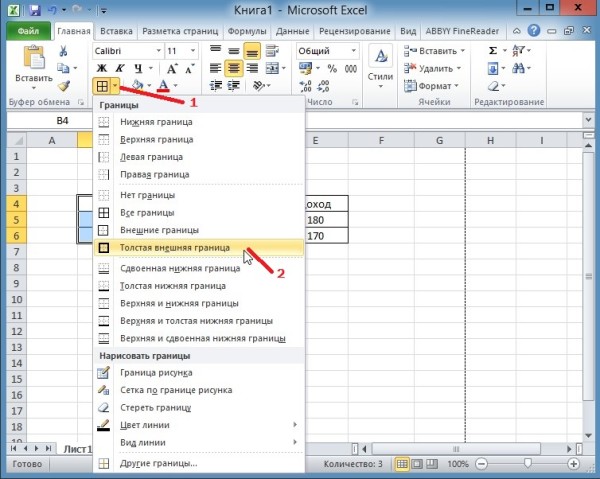
Task: Click the 000 thousands separator icon
Action: (351, 68)
